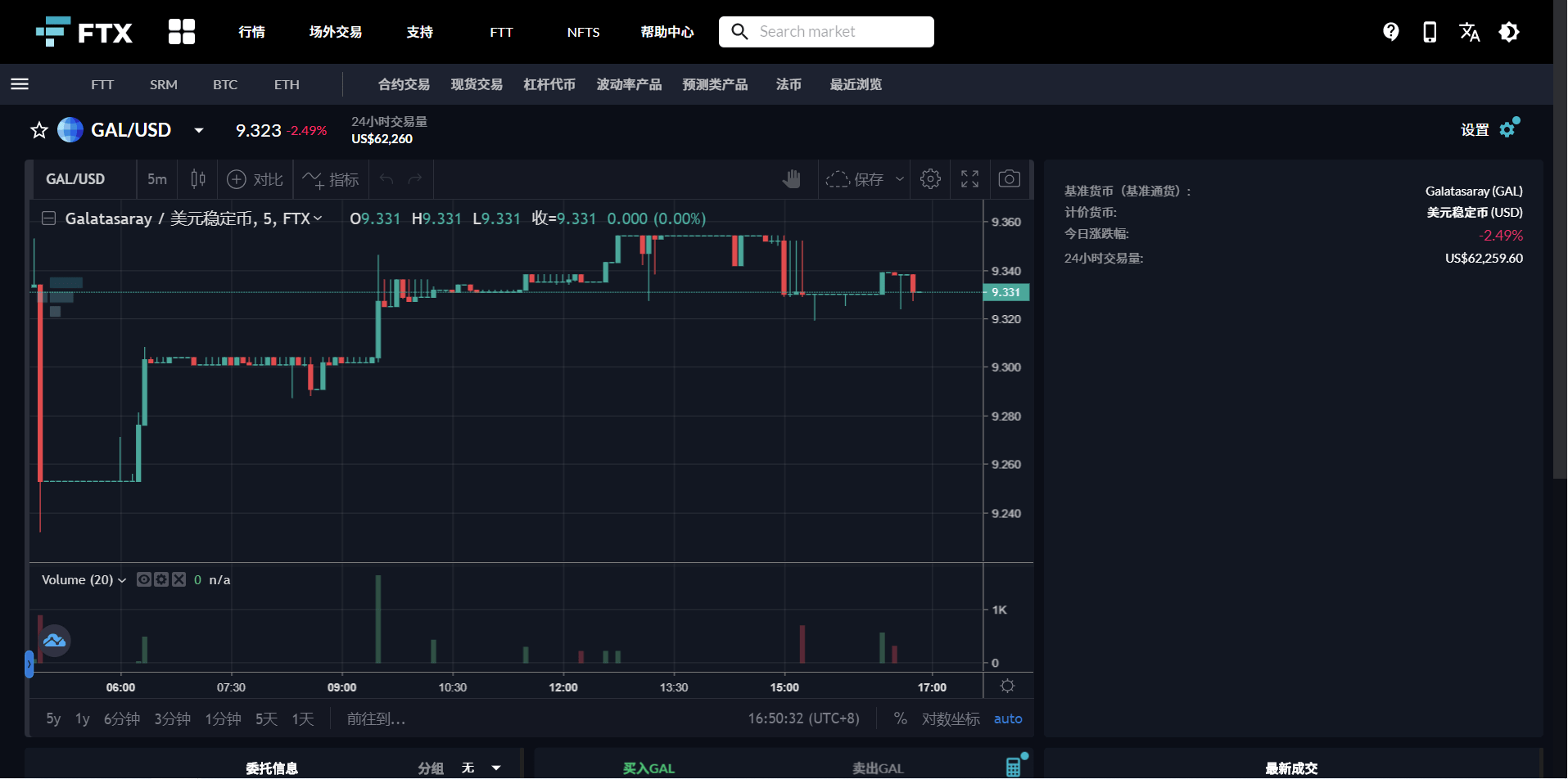Click the SRM quick link
This screenshot has width=1568, height=779.
[164, 84]
